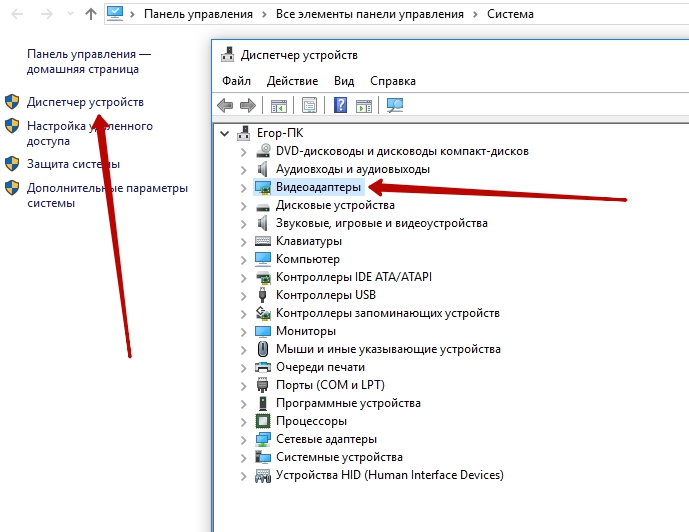This screenshot has height=532, width=689.
Task: Open Диспетчер устройств link in left pane
Action: click(85, 102)
